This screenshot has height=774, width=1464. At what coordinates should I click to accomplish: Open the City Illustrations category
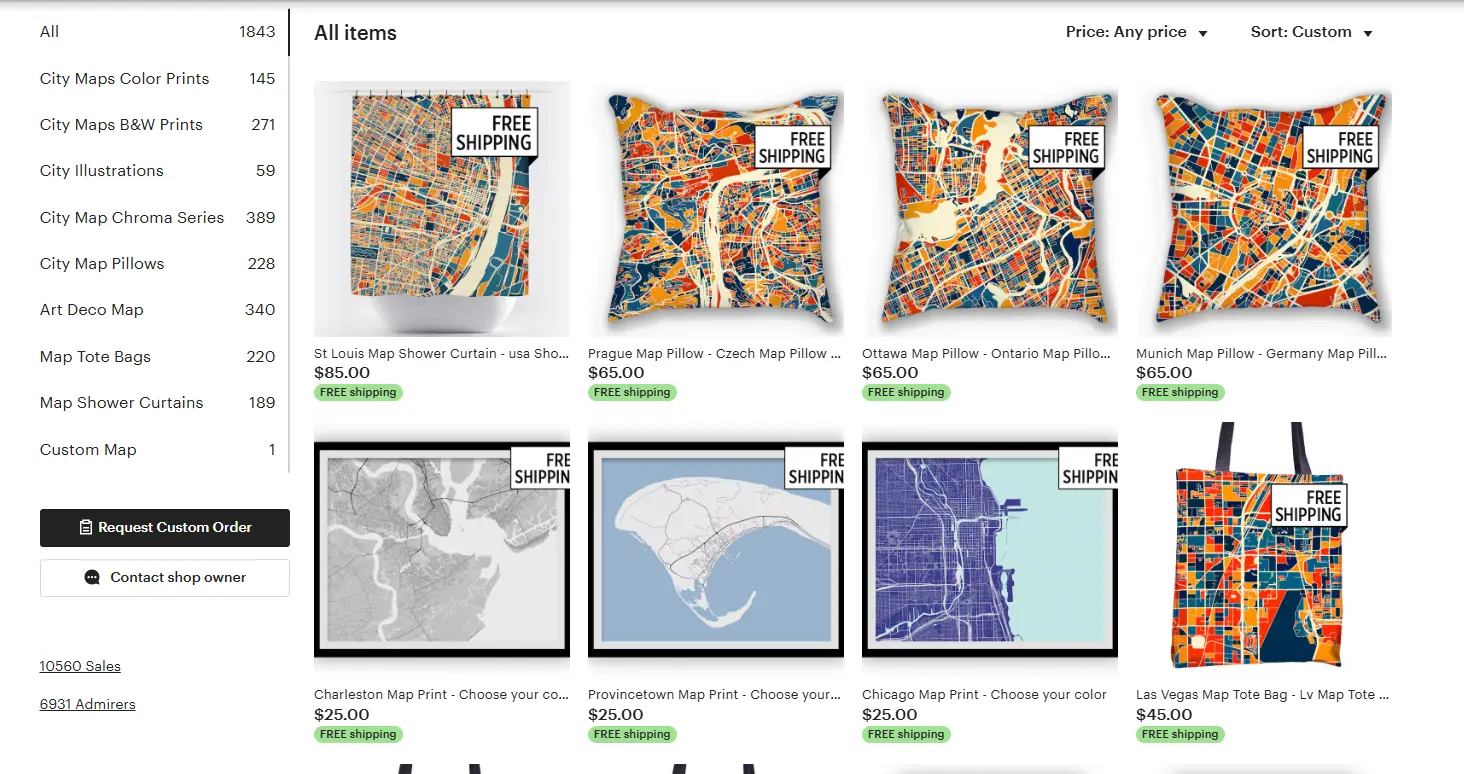(x=101, y=170)
